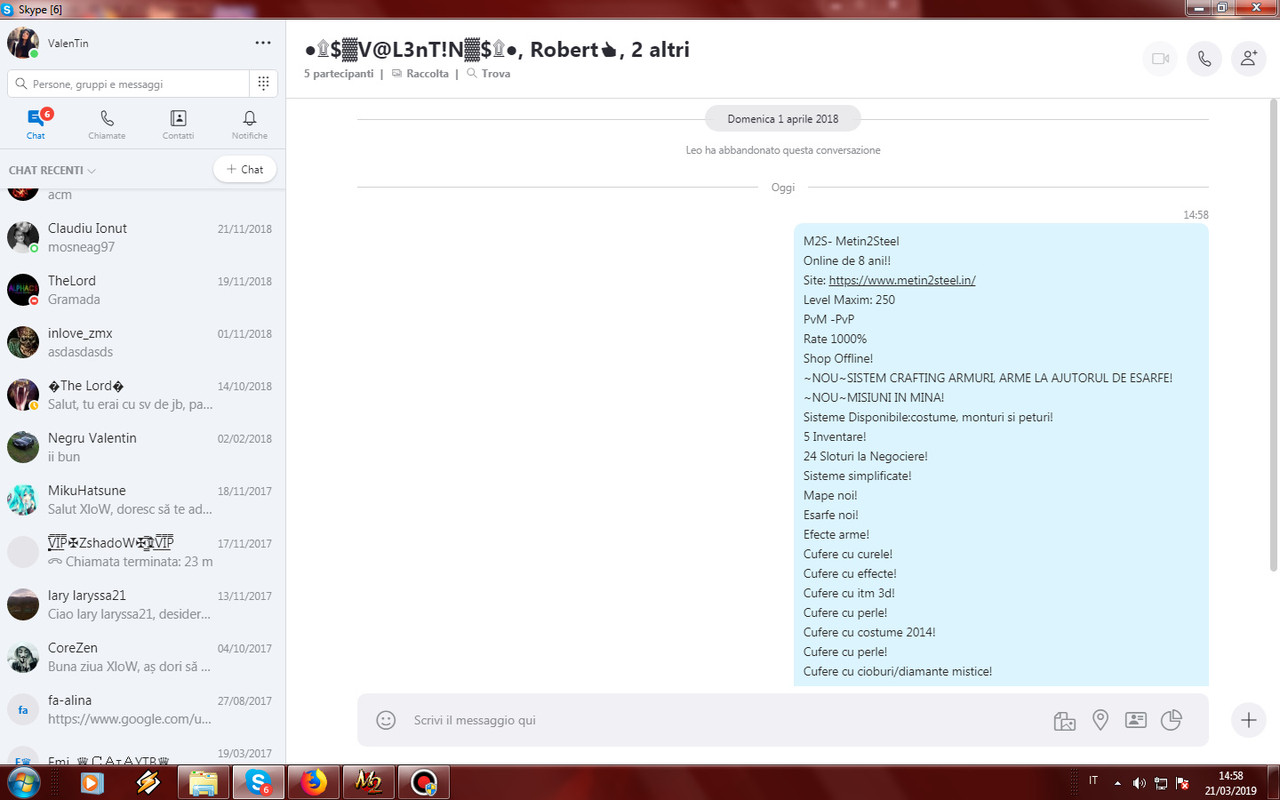Open the more options menu beside ValenTin
This screenshot has width=1280, height=800.
tap(263, 43)
